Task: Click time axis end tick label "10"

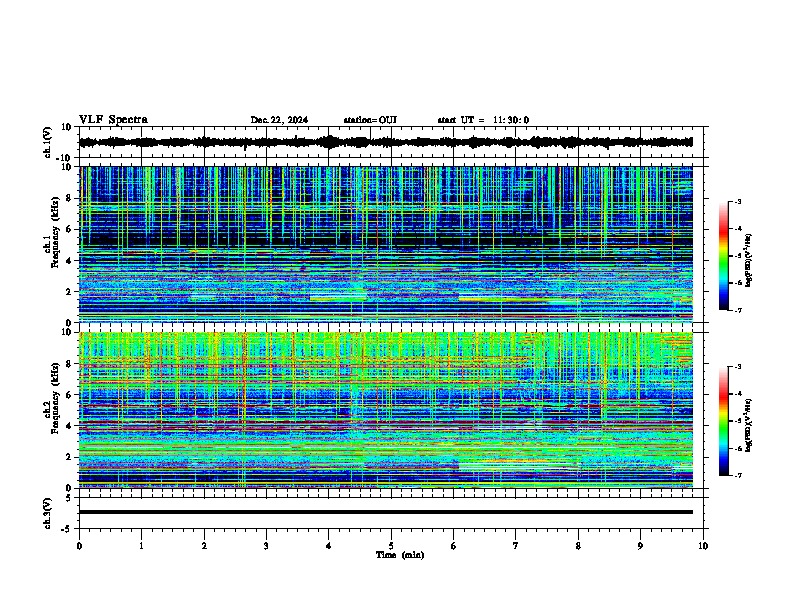Action: click(703, 546)
